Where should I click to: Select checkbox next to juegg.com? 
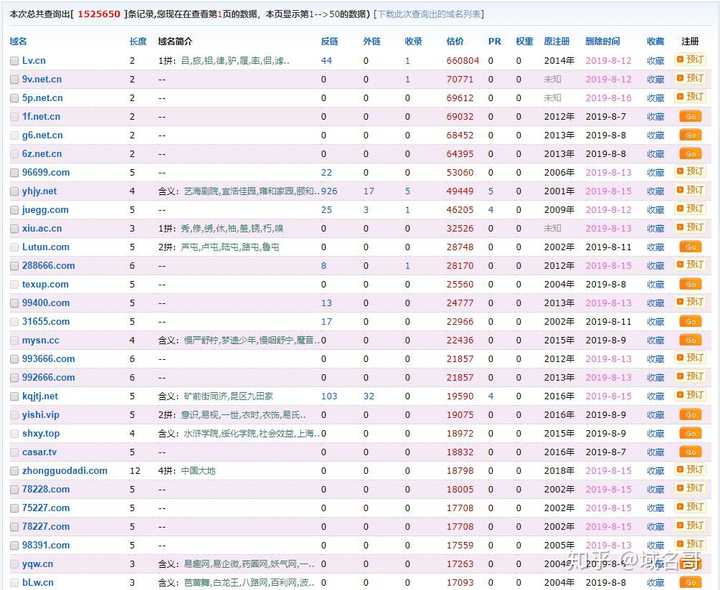point(14,210)
